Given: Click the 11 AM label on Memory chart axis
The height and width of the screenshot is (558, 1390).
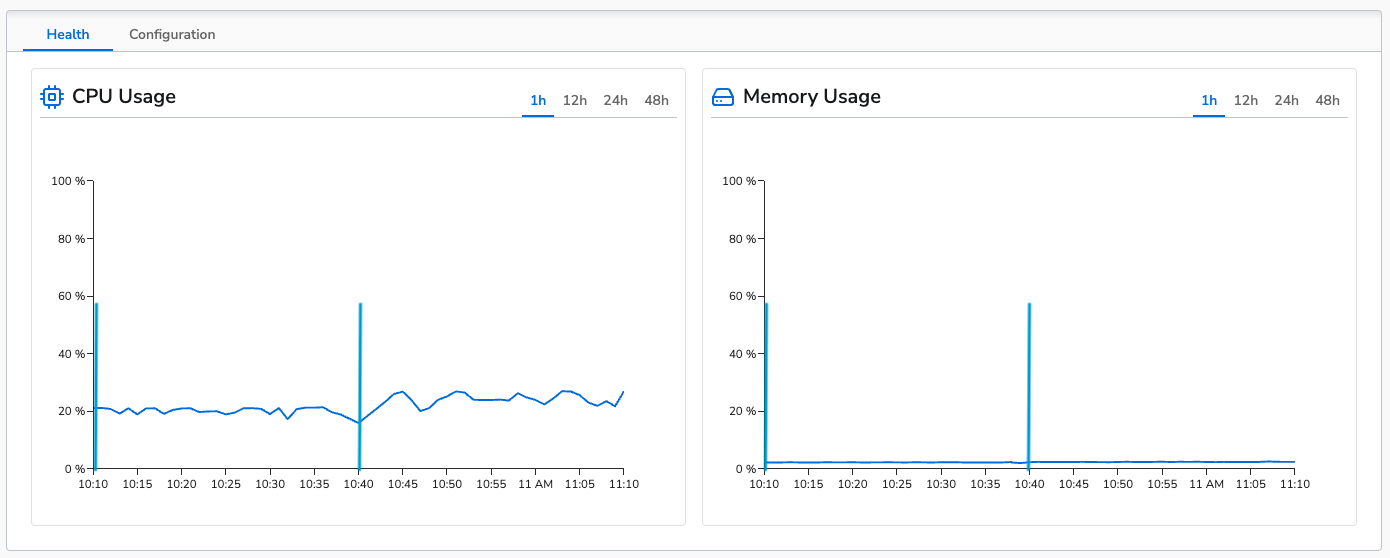Looking at the screenshot, I should coord(1206,484).
